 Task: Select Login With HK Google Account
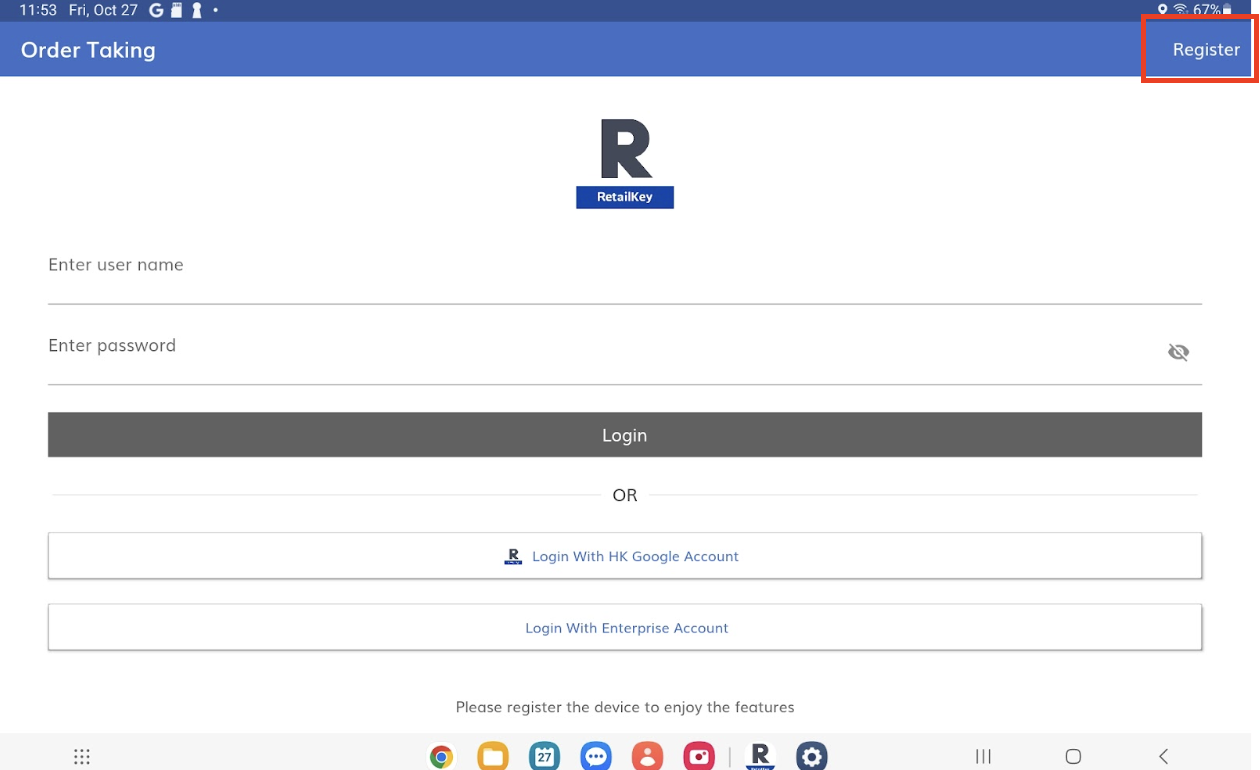point(624,556)
